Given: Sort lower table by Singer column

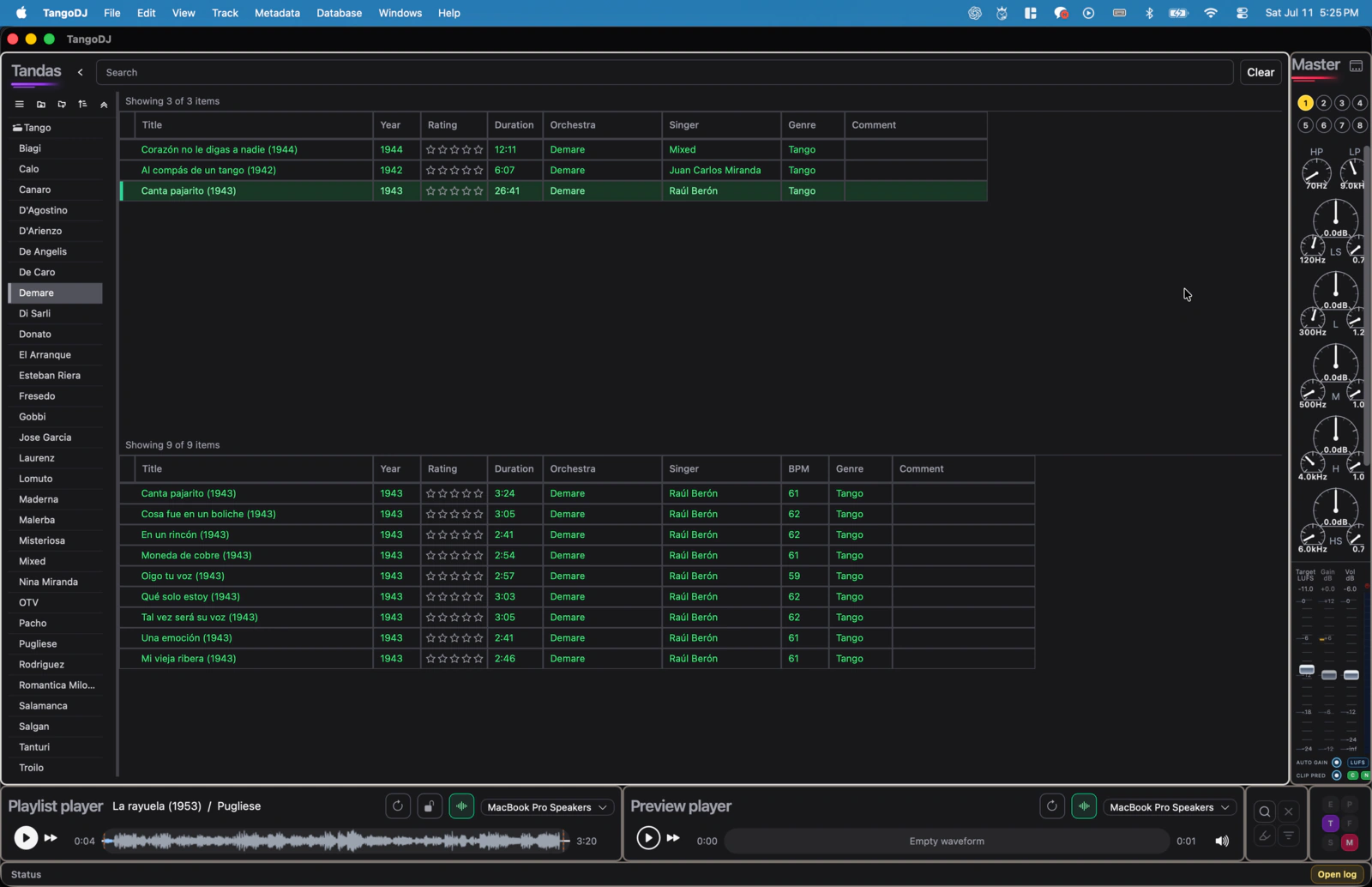Looking at the screenshot, I should (721, 469).
